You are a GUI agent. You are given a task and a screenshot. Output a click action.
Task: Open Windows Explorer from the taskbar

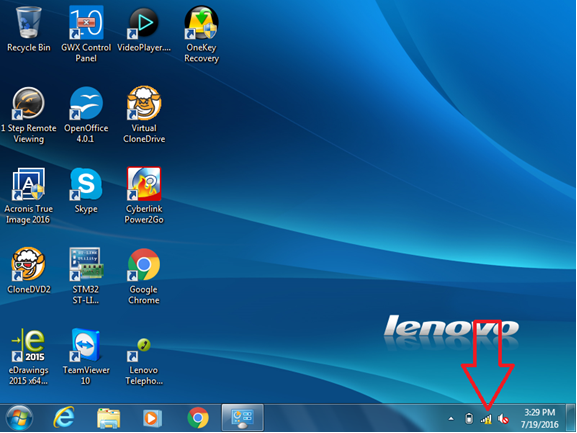pos(108,418)
